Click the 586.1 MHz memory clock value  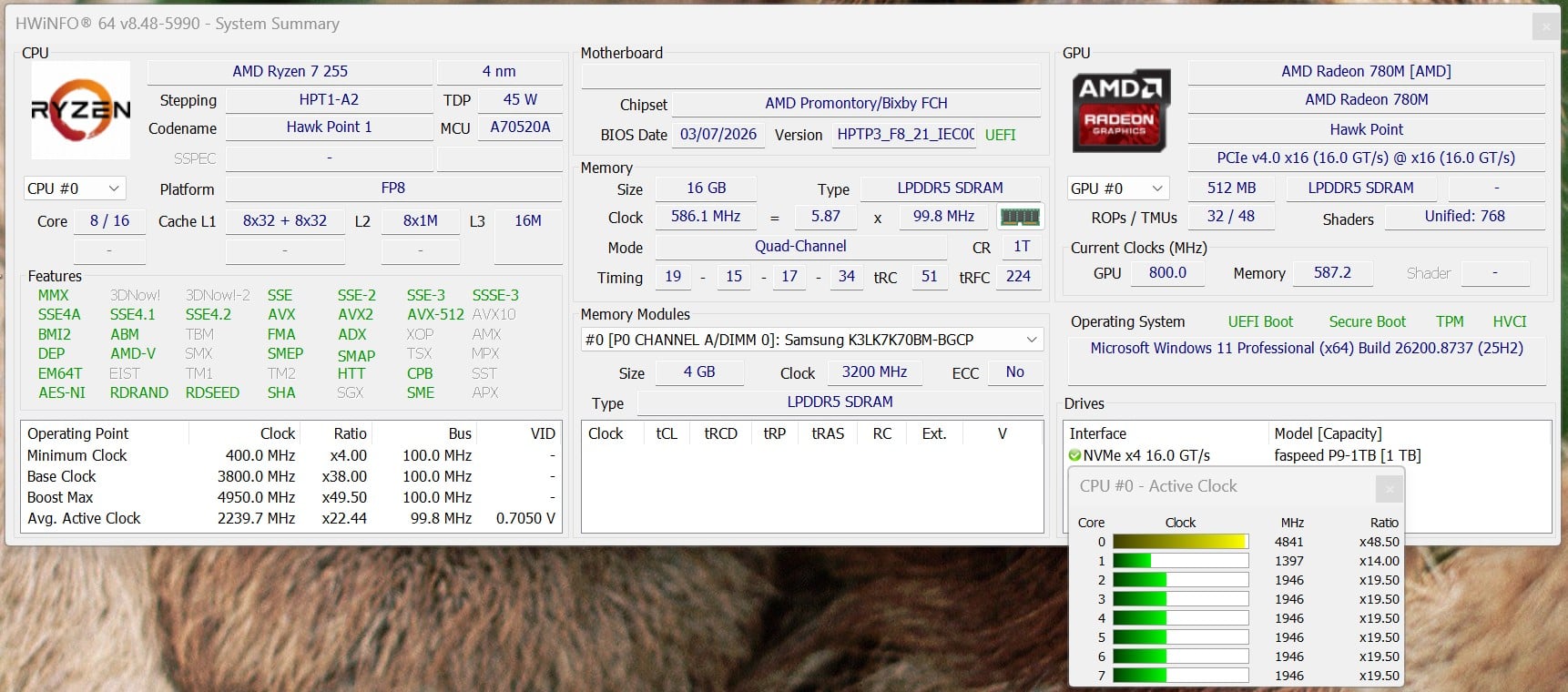[706, 217]
